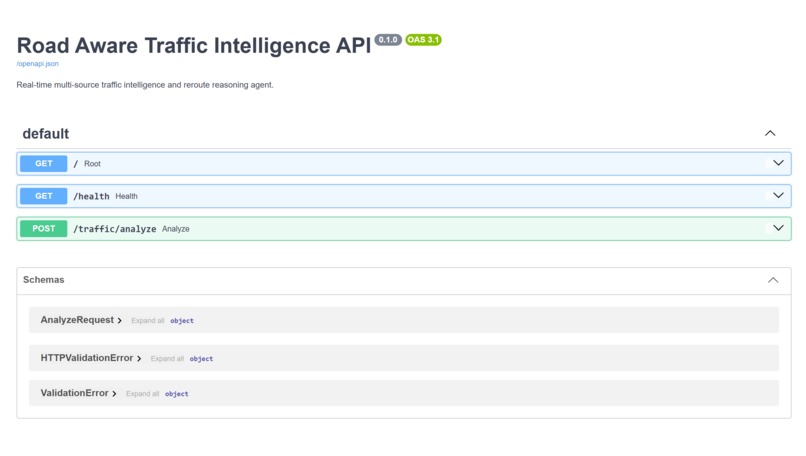Expand the ValidationError schema arrow
806x456 pixels.
pos(114,393)
